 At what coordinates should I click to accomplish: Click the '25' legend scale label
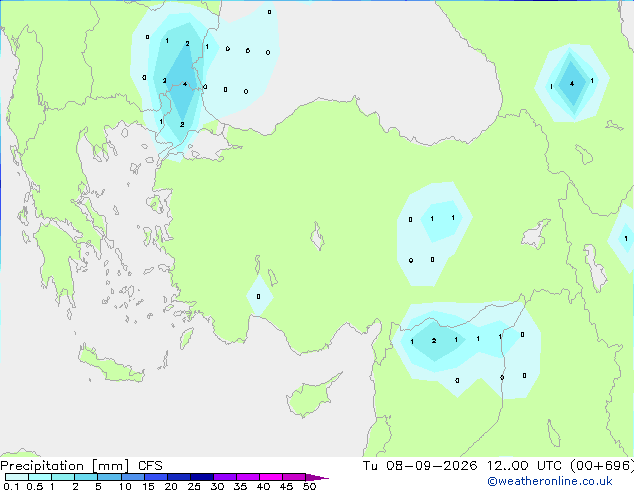(194, 486)
